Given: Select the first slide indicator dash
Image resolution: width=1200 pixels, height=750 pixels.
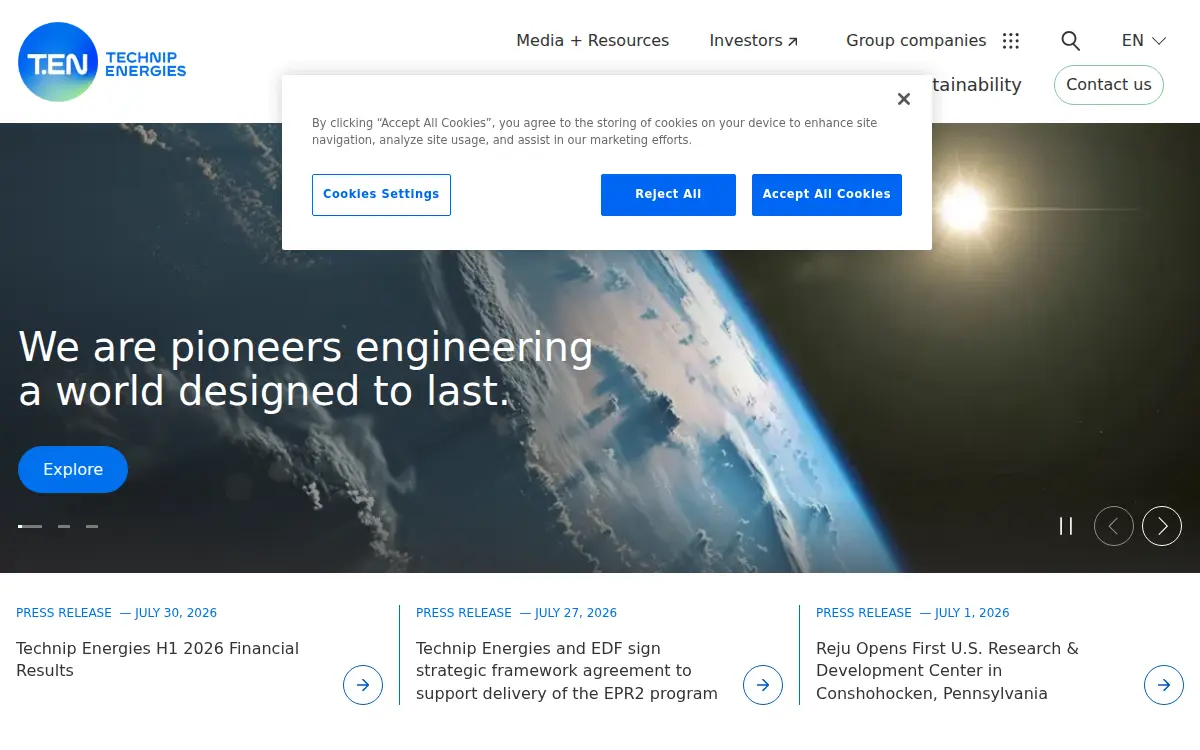Looking at the screenshot, I should (x=30, y=526).
